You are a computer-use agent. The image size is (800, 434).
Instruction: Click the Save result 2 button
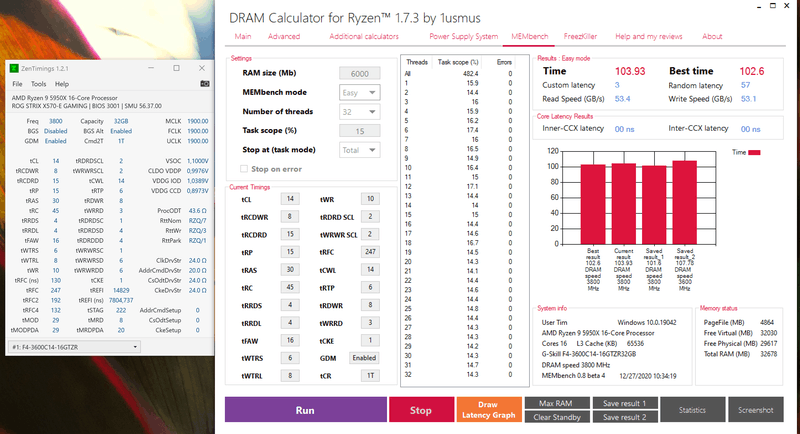pyautogui.click(x=624, y=417)
